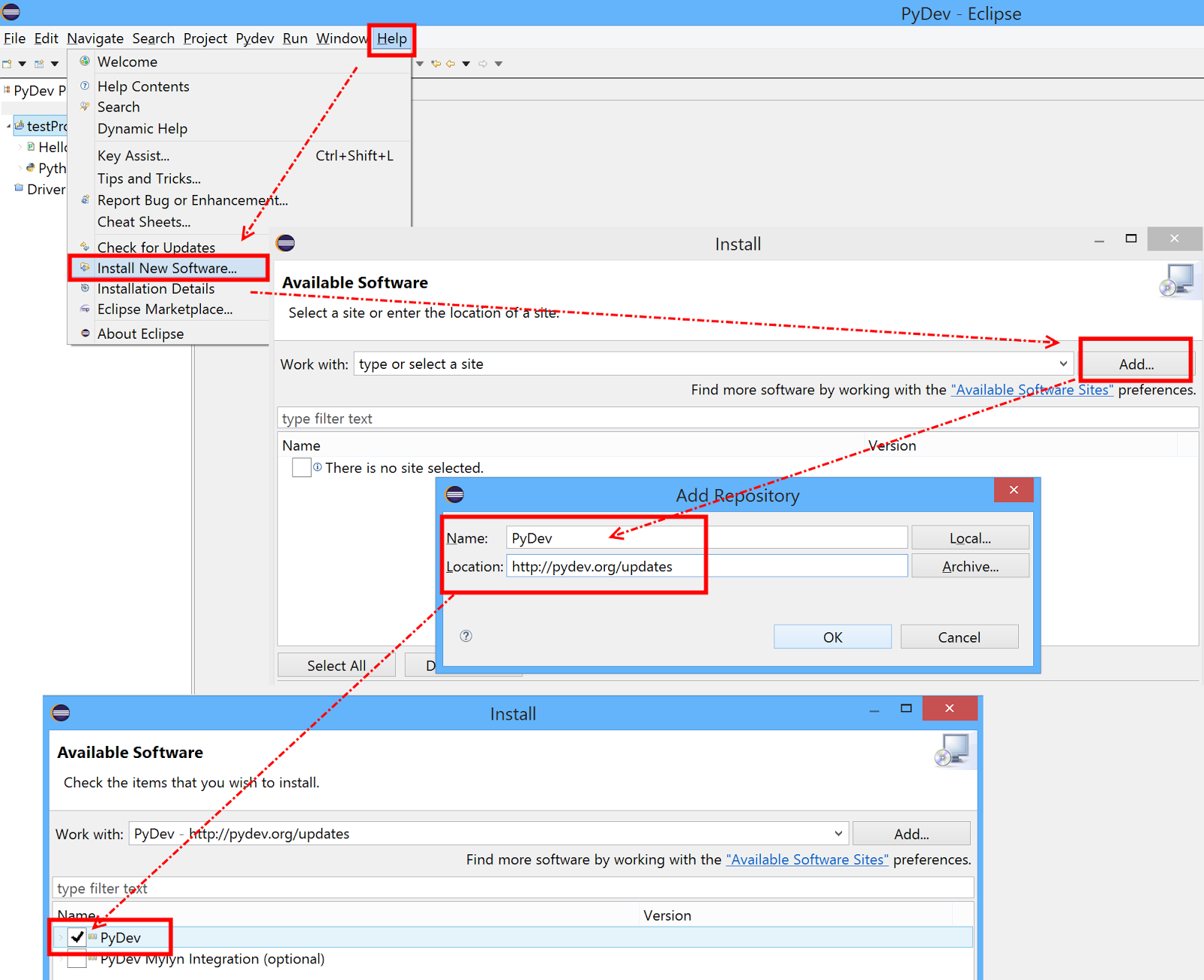The image size is (1204, 980).
Task: Click the Check for Updates icon
Action: (85, 246)
